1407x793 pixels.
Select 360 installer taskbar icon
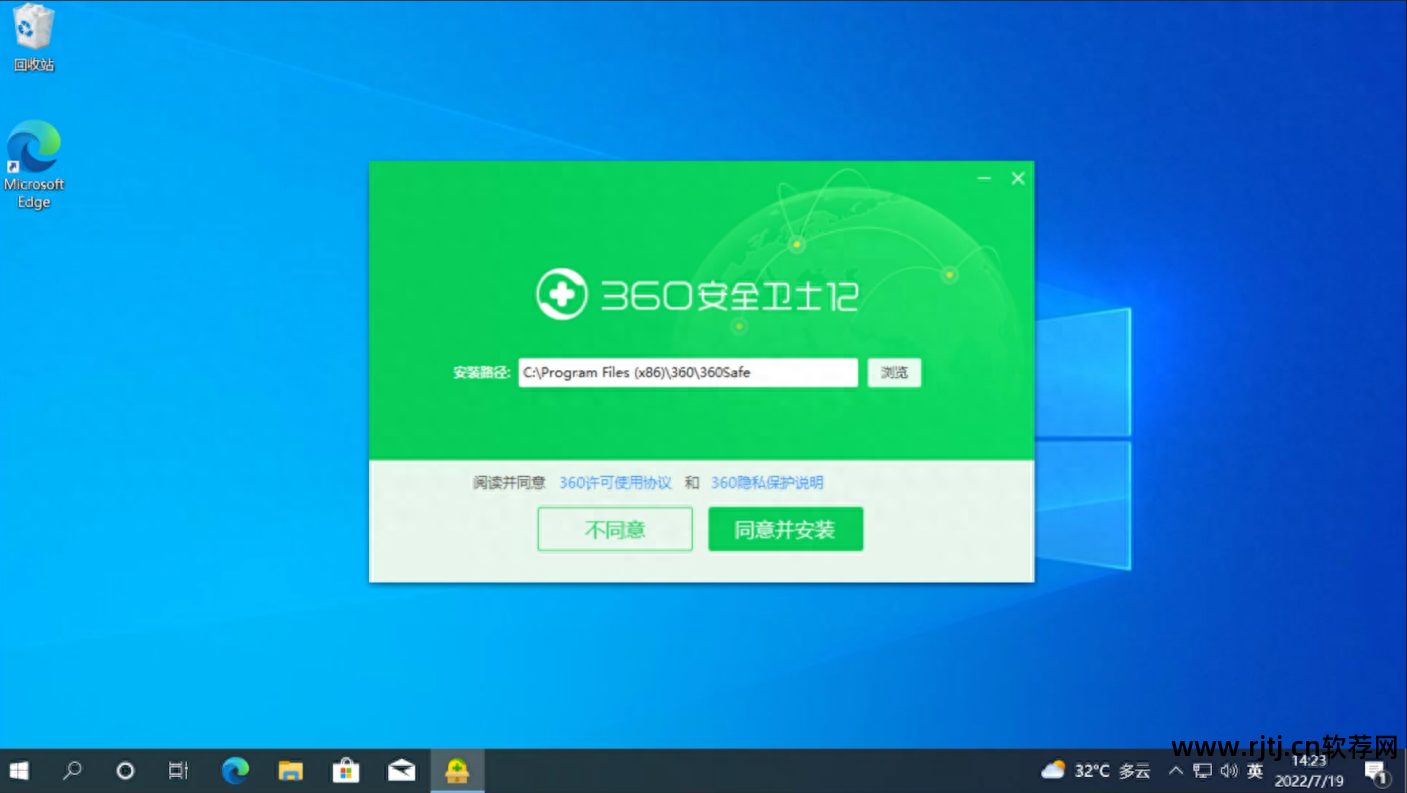tap(458, 771)
